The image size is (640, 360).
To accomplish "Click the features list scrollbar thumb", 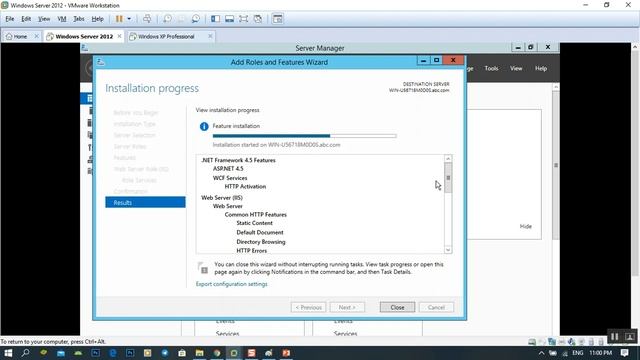I will coord(448,178).
